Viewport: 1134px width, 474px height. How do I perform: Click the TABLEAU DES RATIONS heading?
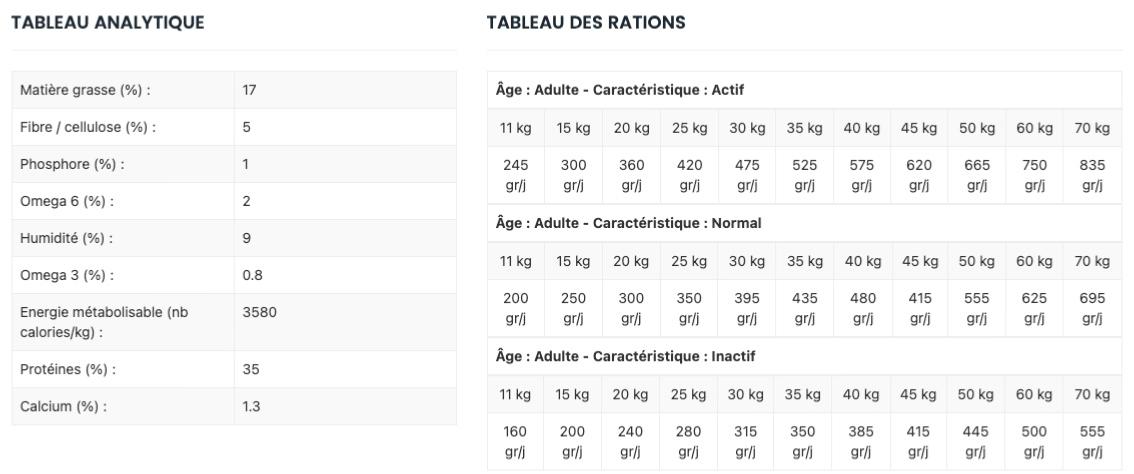pyautogui.click(x=585, y=23)
